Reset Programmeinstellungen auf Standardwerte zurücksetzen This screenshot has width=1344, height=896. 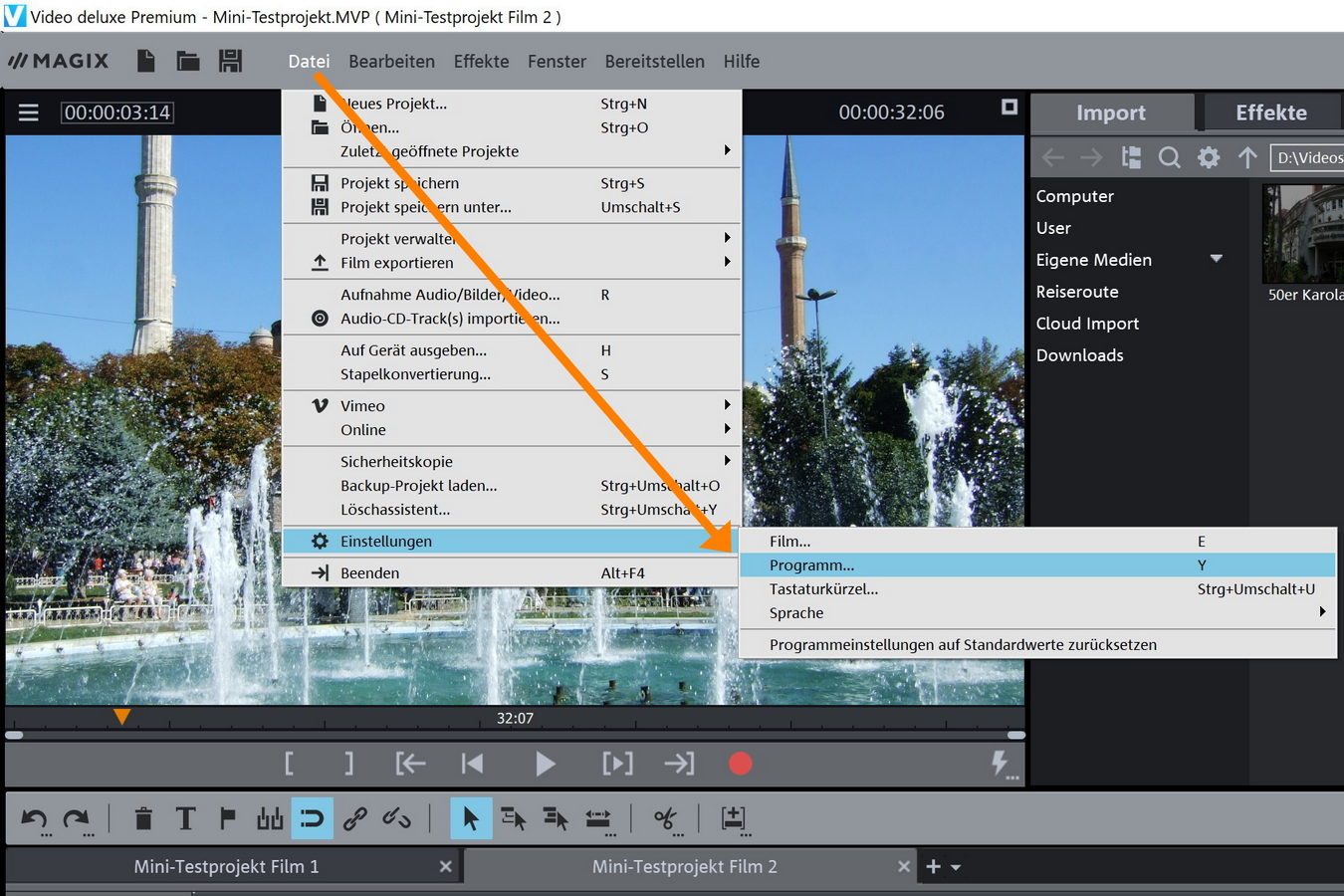point(1037,644)
